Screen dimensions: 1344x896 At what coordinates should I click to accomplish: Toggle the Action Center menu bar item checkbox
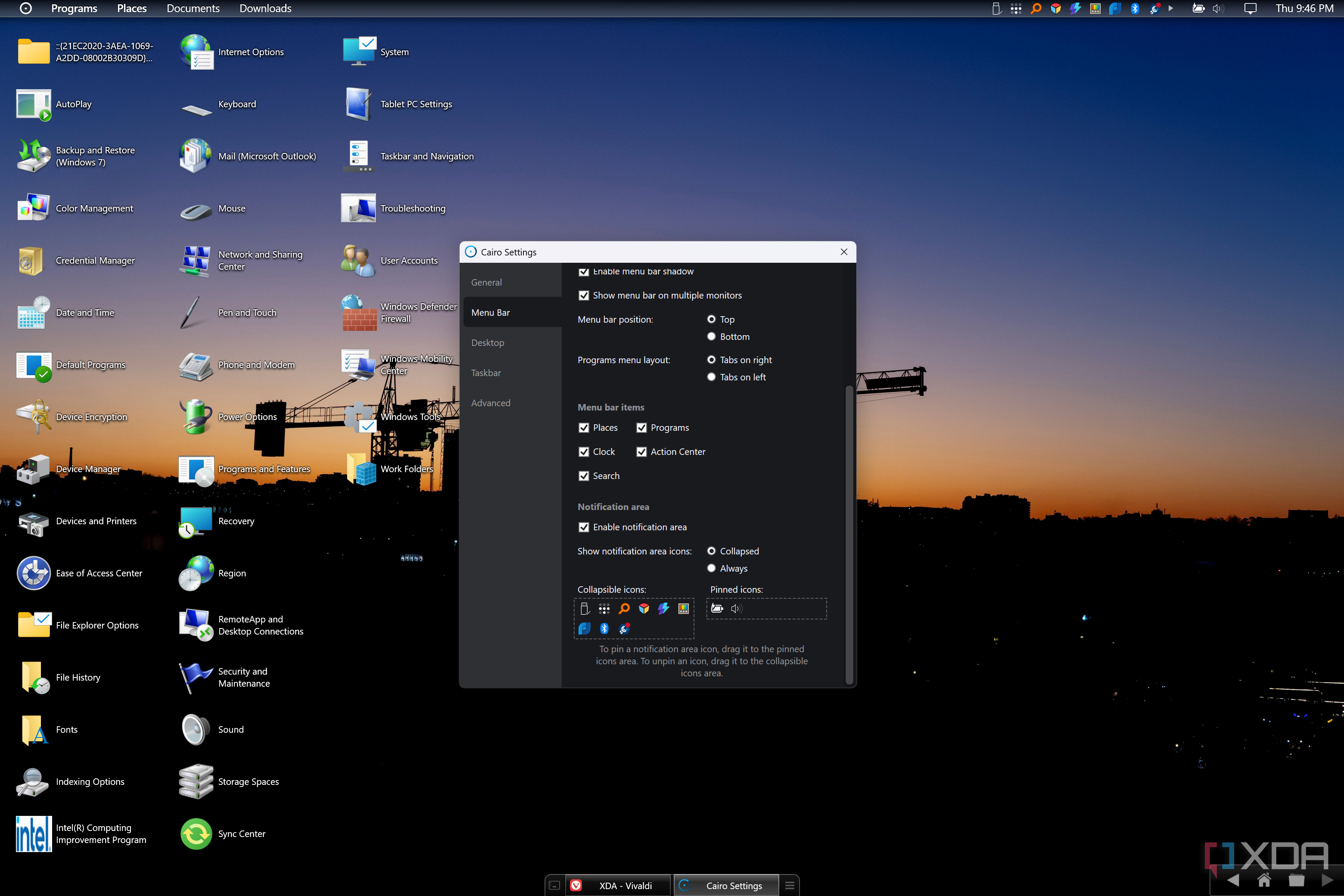642,452
